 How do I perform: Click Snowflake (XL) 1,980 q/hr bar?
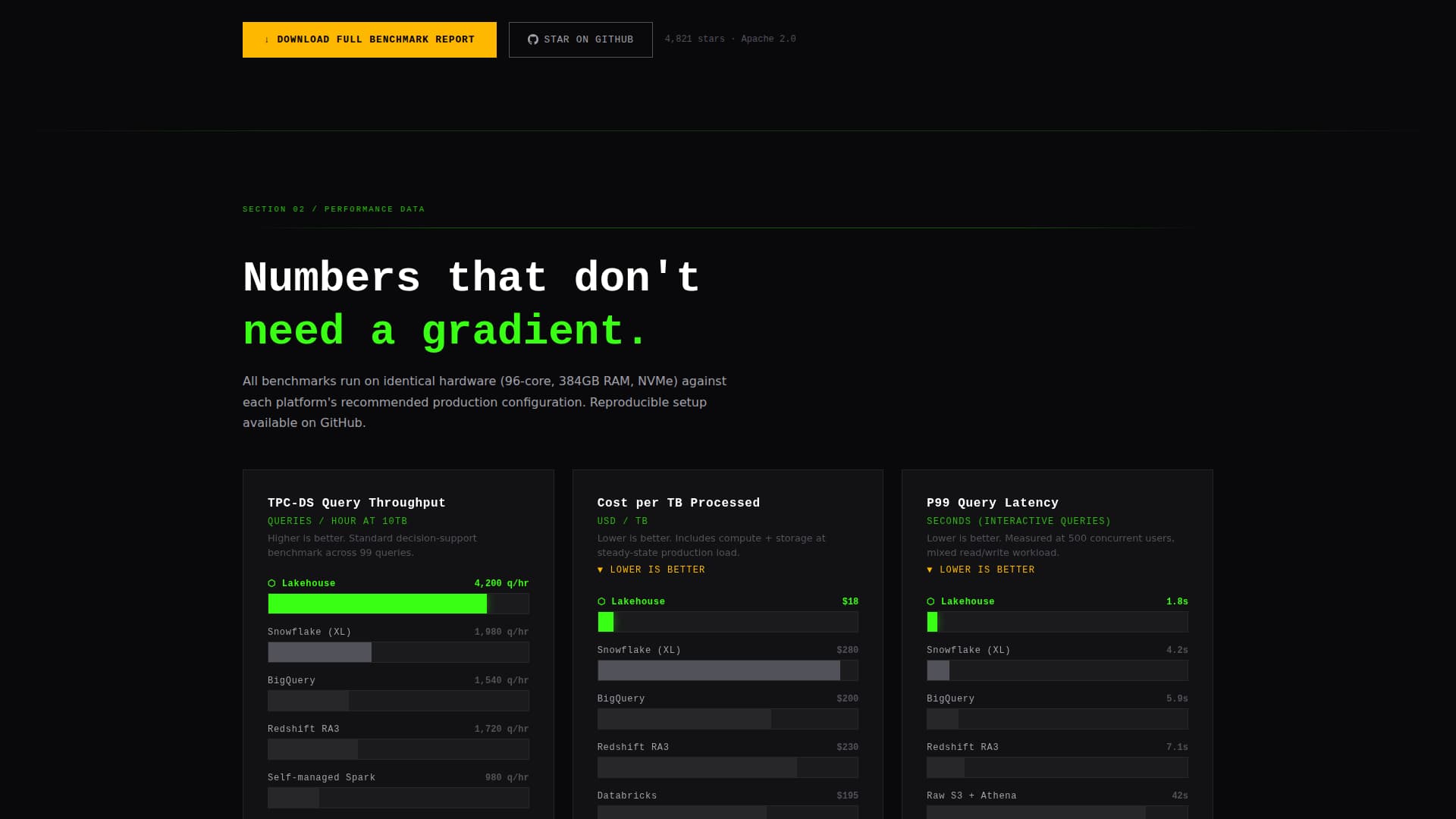320,652
